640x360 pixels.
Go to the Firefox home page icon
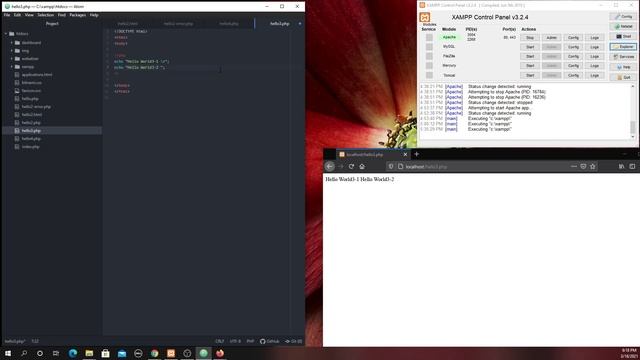coord(362,167)
